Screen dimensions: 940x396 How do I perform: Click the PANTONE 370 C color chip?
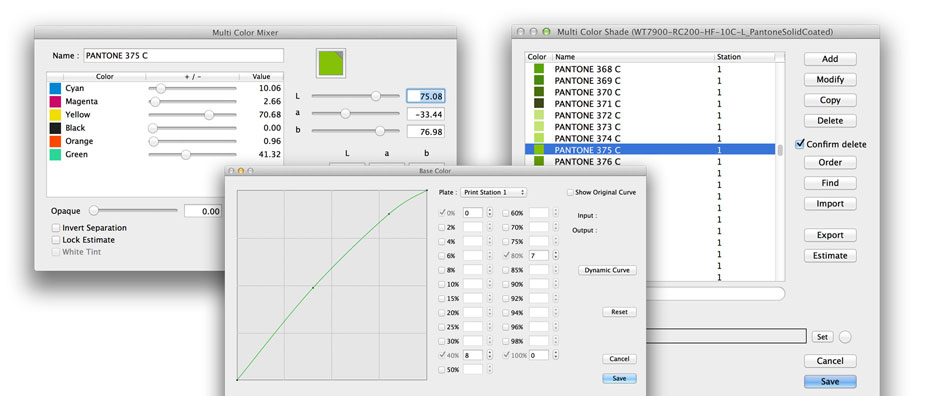(539, 92)
